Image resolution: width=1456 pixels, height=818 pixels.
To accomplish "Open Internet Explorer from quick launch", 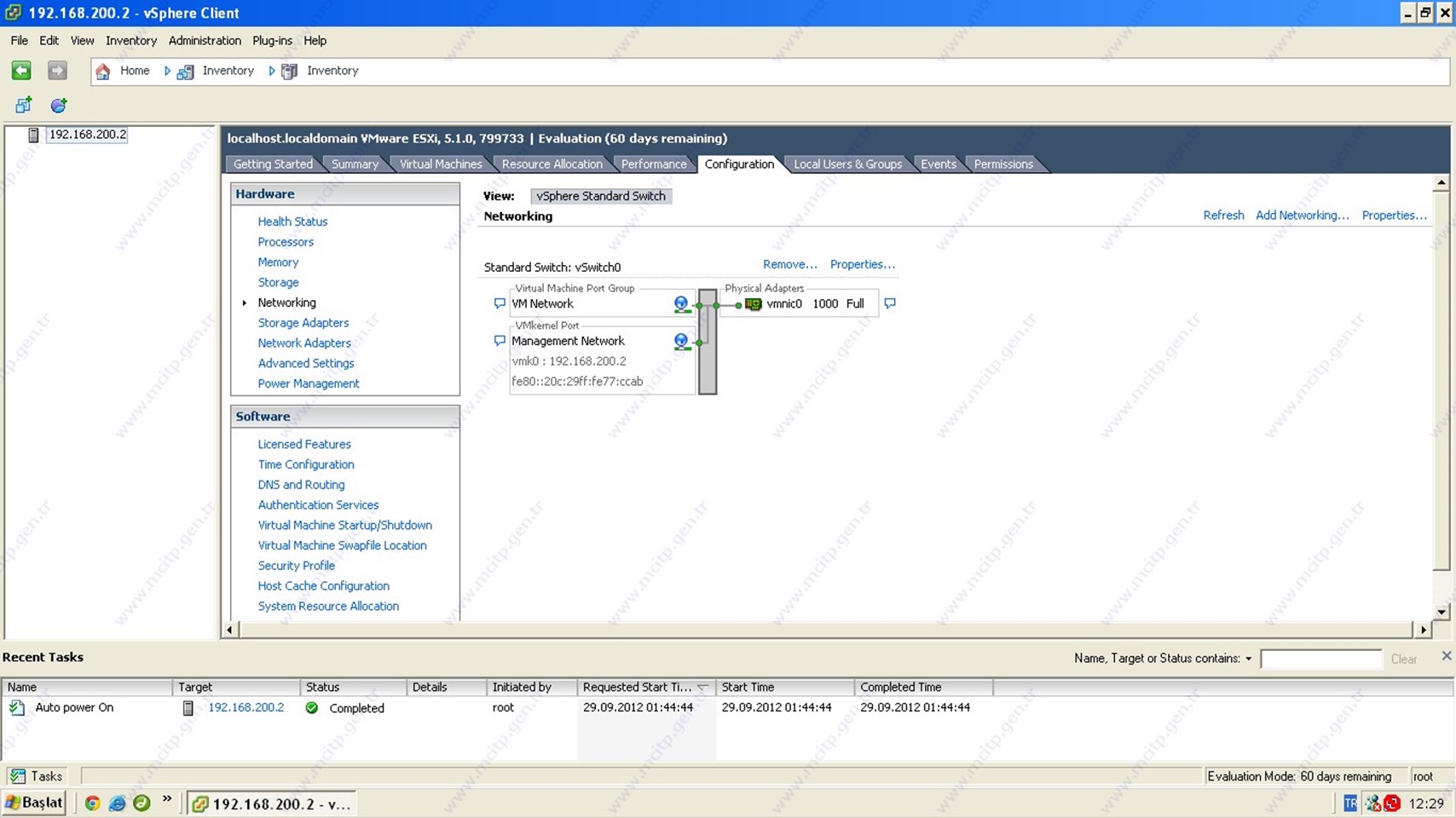I will point(118,803).
